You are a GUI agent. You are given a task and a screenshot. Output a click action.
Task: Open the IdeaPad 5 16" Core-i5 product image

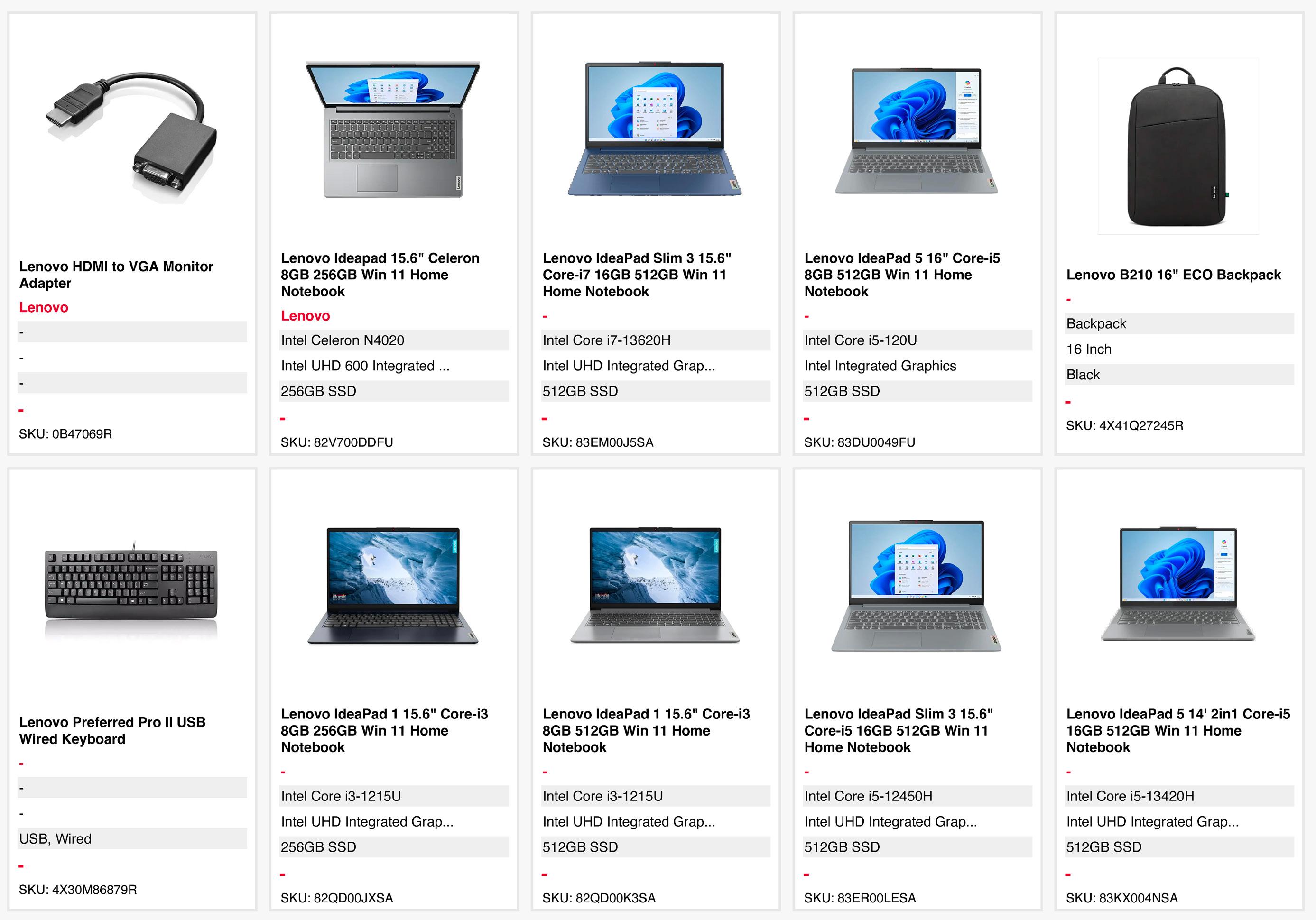(x=916, y=130)
